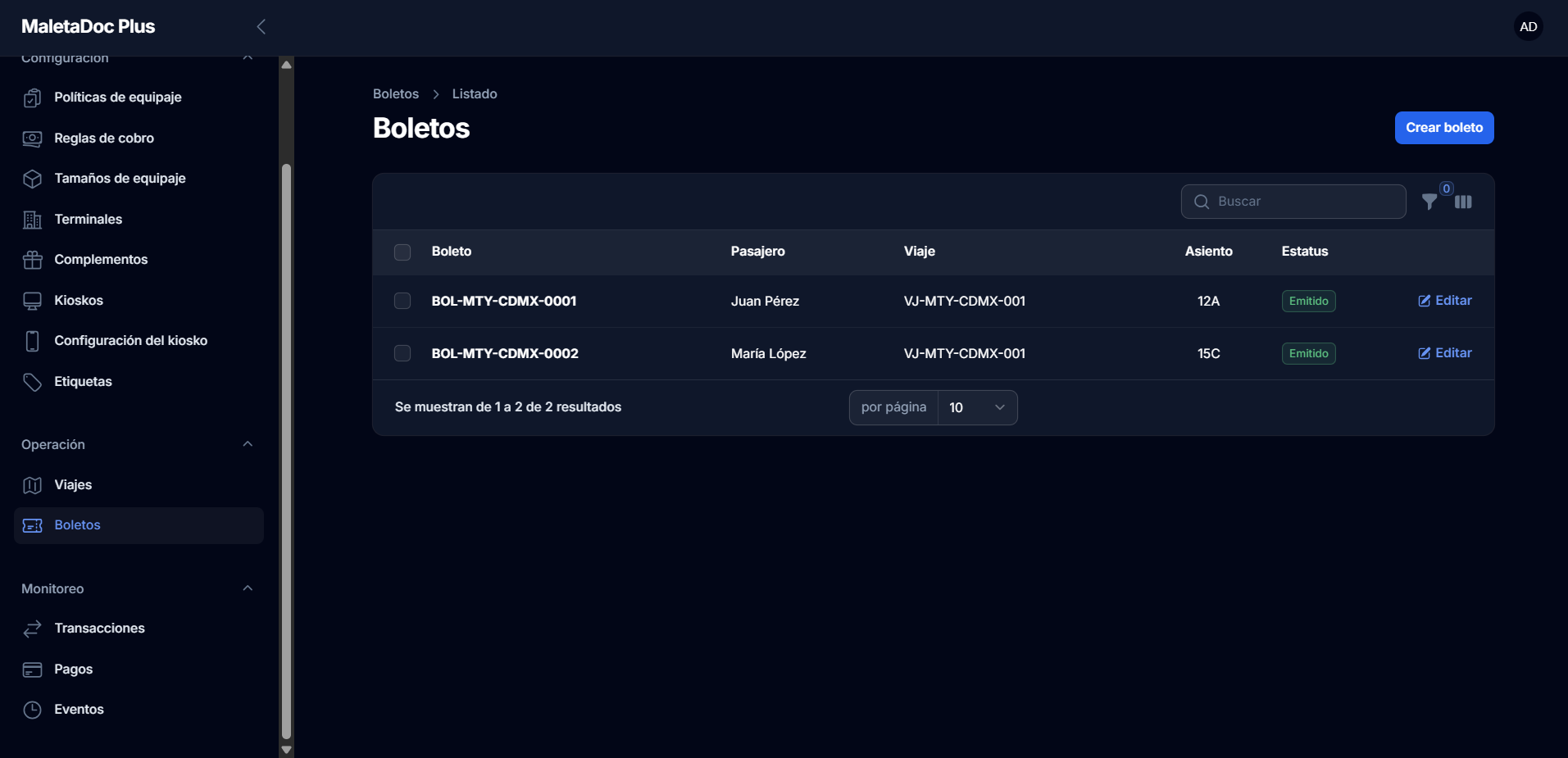The image size is (1568, 758).
Task: Click the Boletos ticket icon
Action: (32, 525)
